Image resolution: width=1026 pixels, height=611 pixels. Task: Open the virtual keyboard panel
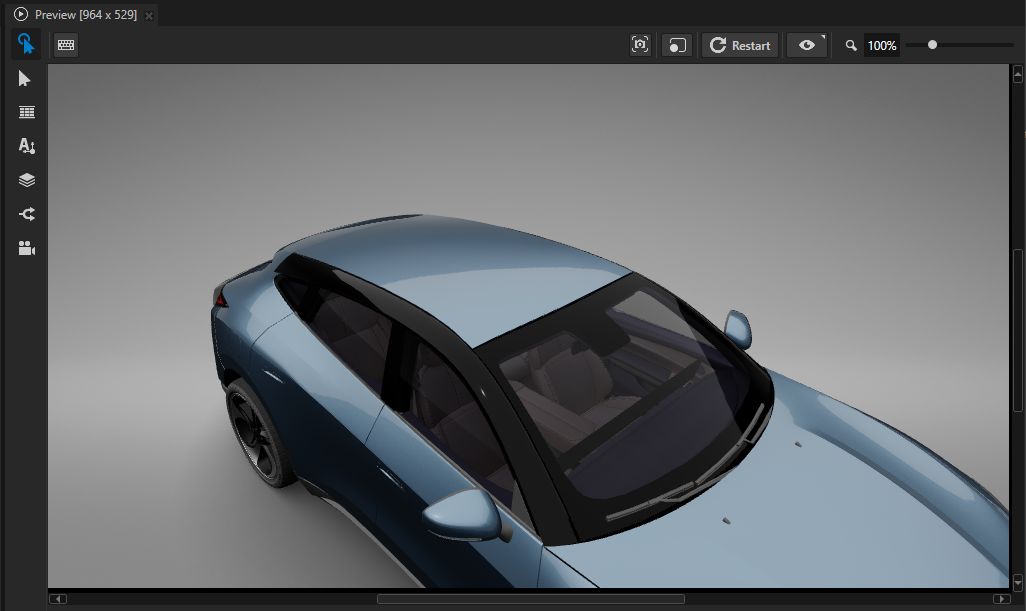coord(65,44)
